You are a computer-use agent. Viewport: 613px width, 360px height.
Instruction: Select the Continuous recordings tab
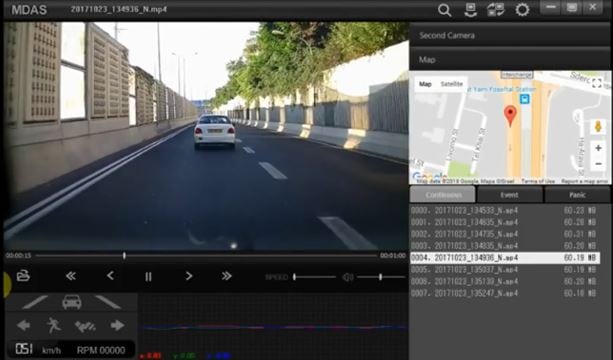coord(443,195)
